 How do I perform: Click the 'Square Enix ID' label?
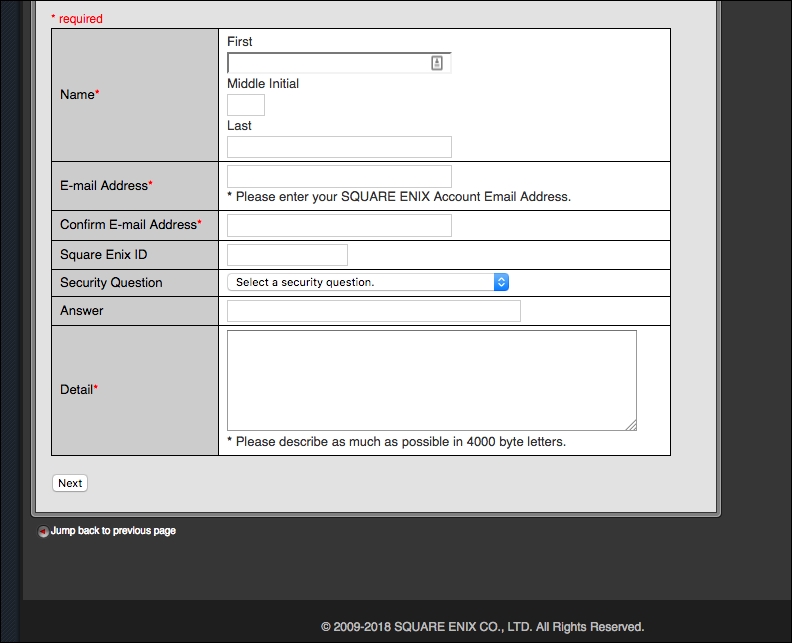tap(104, 255)
